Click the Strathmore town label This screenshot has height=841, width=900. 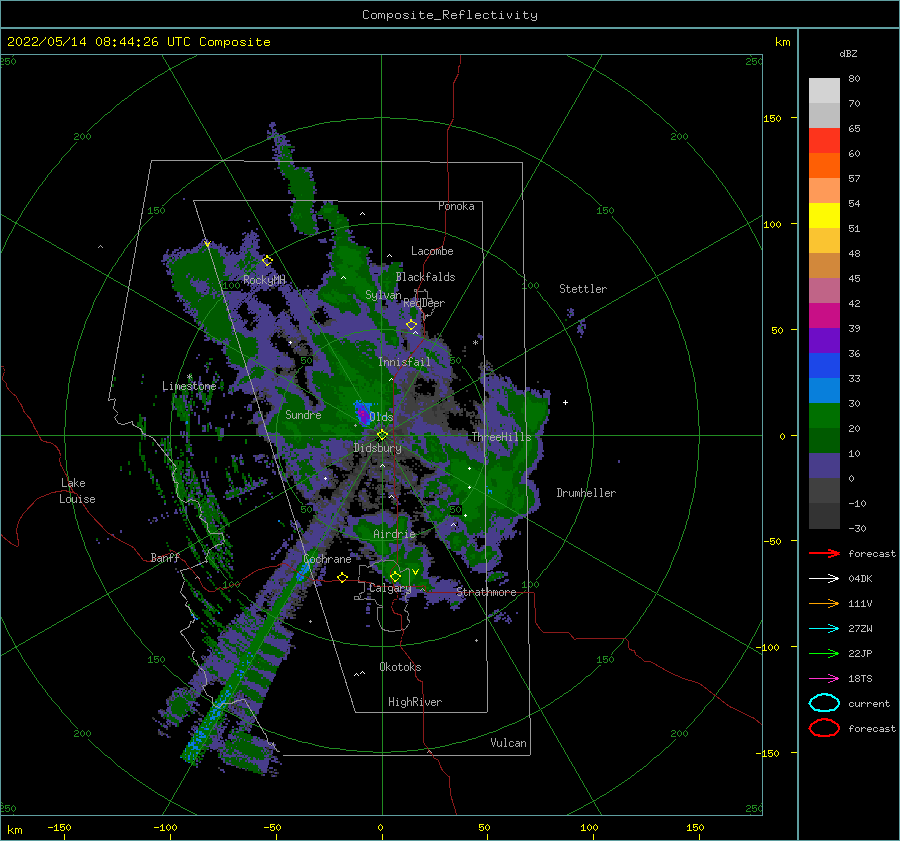[x=486, y=592]
